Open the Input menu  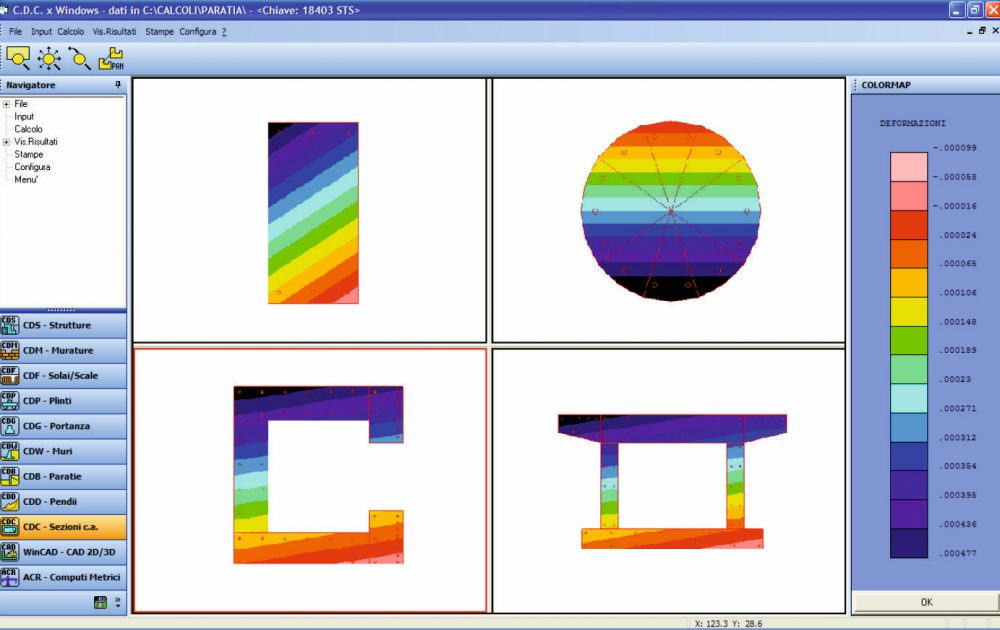[x=41, y=31]
